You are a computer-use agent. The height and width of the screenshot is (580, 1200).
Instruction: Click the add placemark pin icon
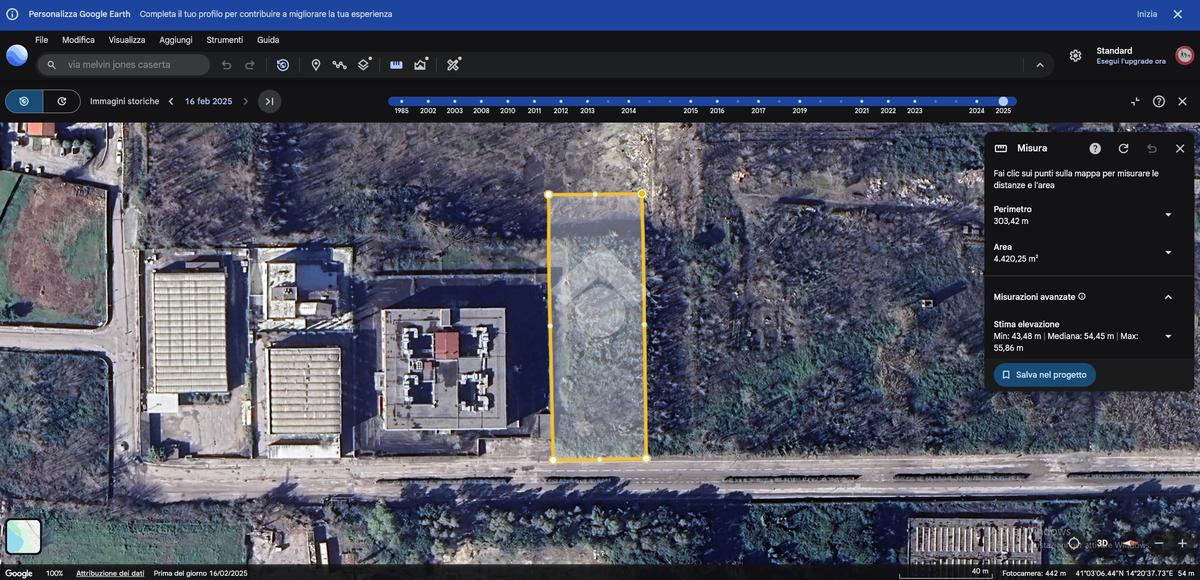point(316,65)
